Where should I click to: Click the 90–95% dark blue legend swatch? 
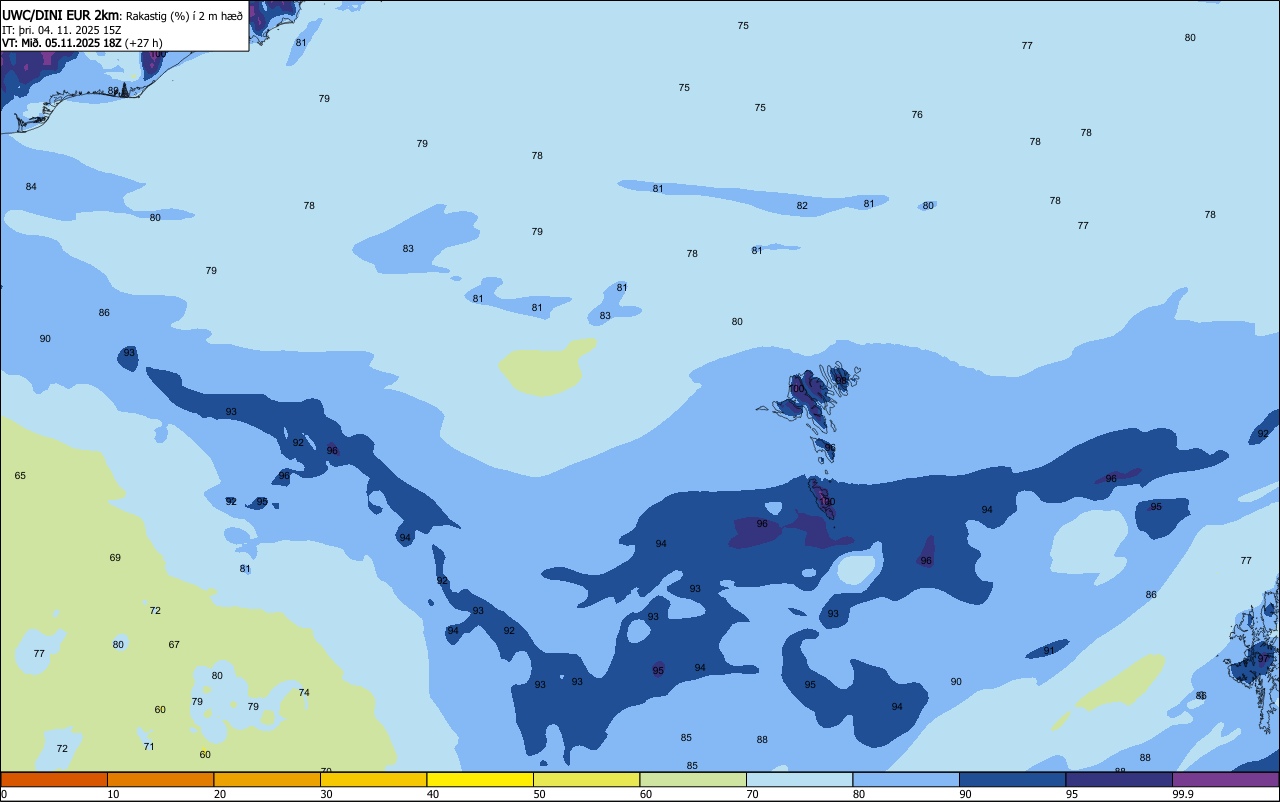[1012, 779]
